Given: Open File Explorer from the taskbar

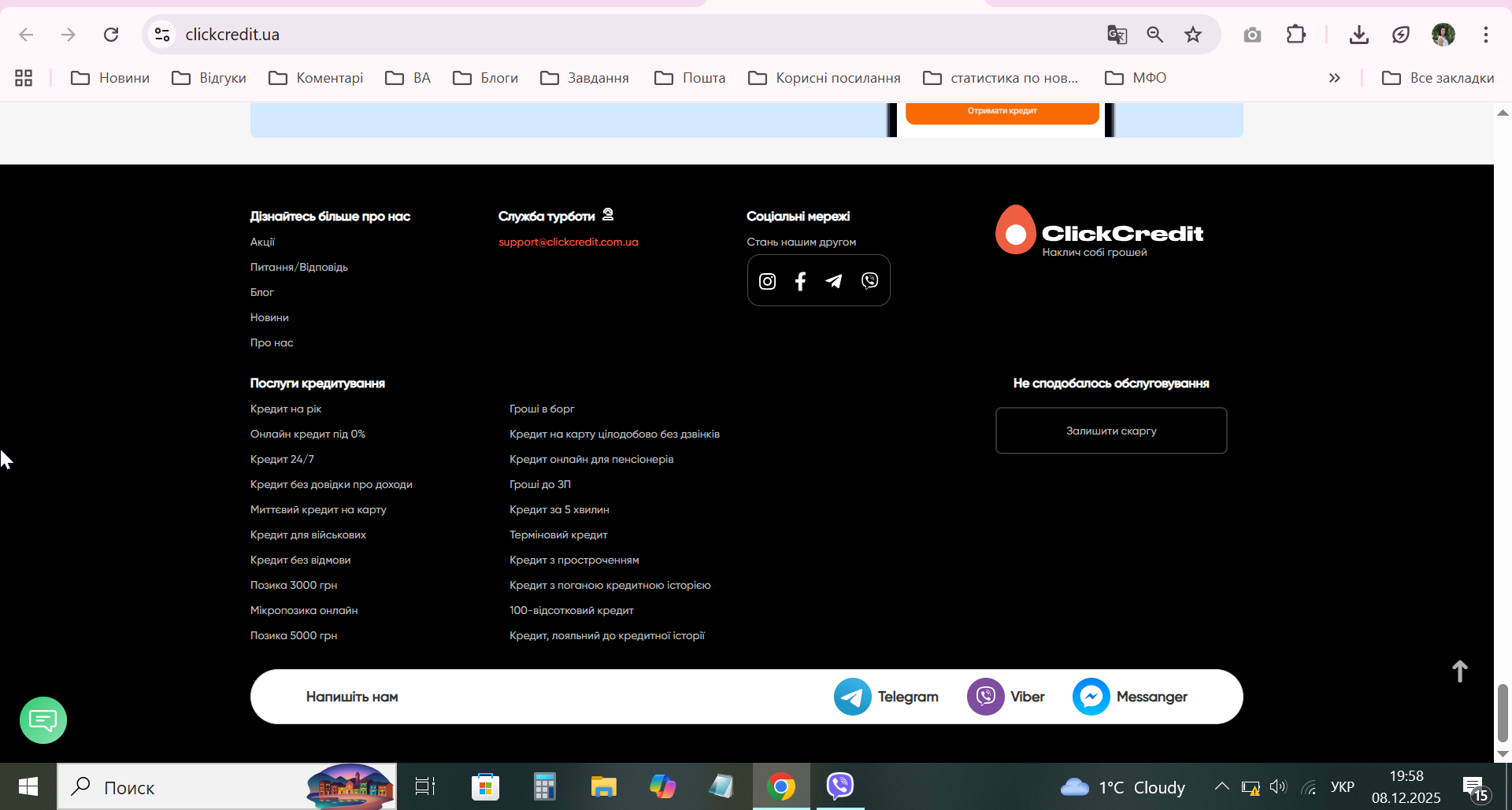Looking at the screenshot, I should pos(603,787).
